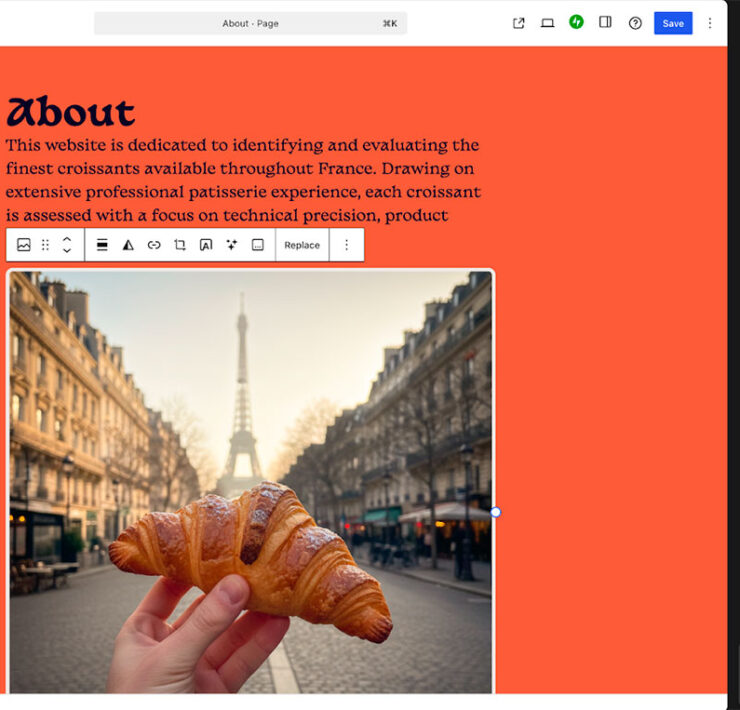The height and width of the screenshot is (710, 740).
Task: Click the green Jetpack icon
Action: 576,22
